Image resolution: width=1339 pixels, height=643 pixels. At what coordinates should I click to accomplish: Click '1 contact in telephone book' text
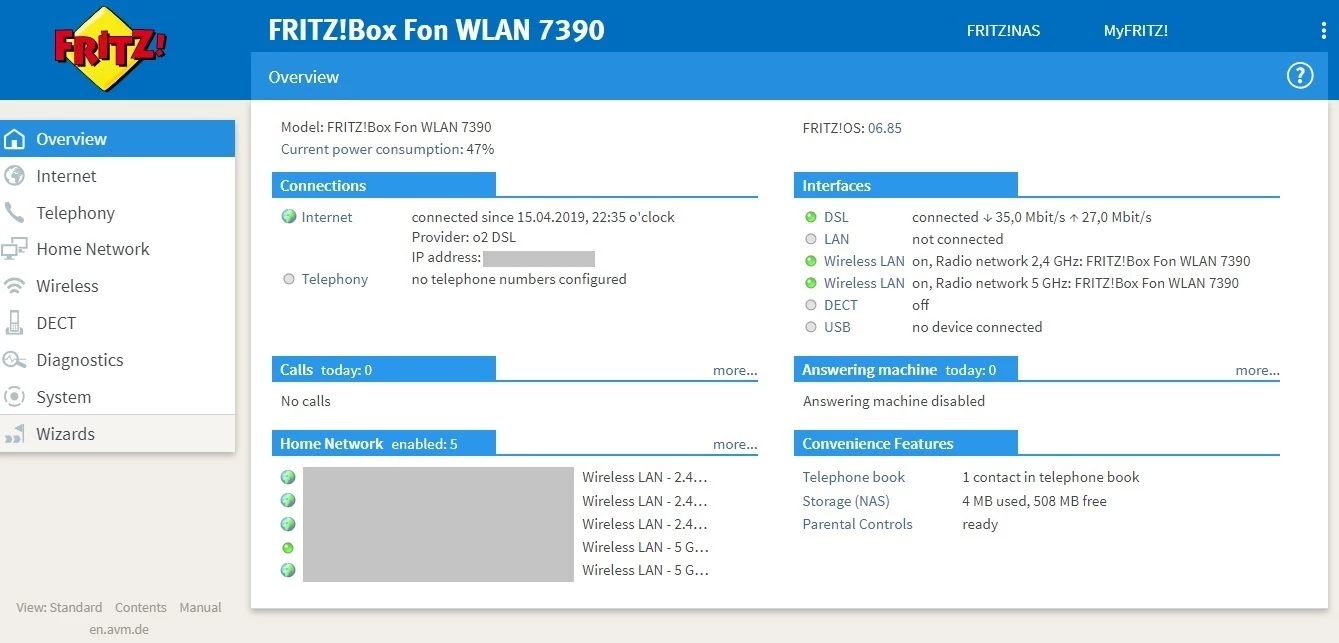(1051, 477)
